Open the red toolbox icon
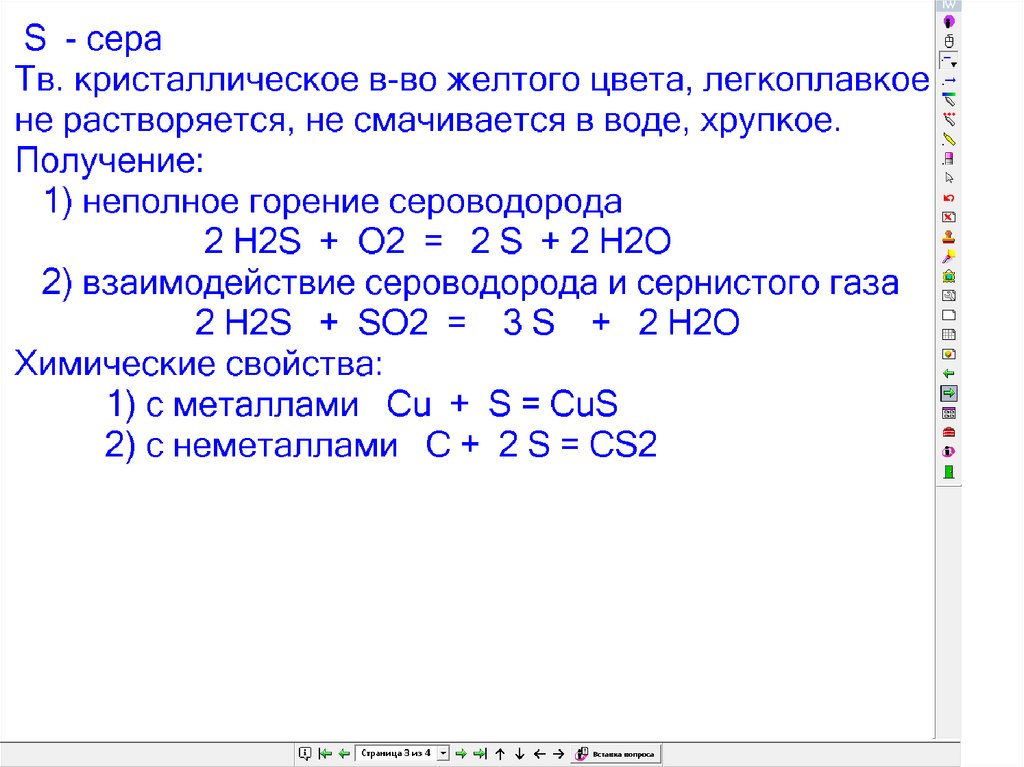 (x=949, y=432)
